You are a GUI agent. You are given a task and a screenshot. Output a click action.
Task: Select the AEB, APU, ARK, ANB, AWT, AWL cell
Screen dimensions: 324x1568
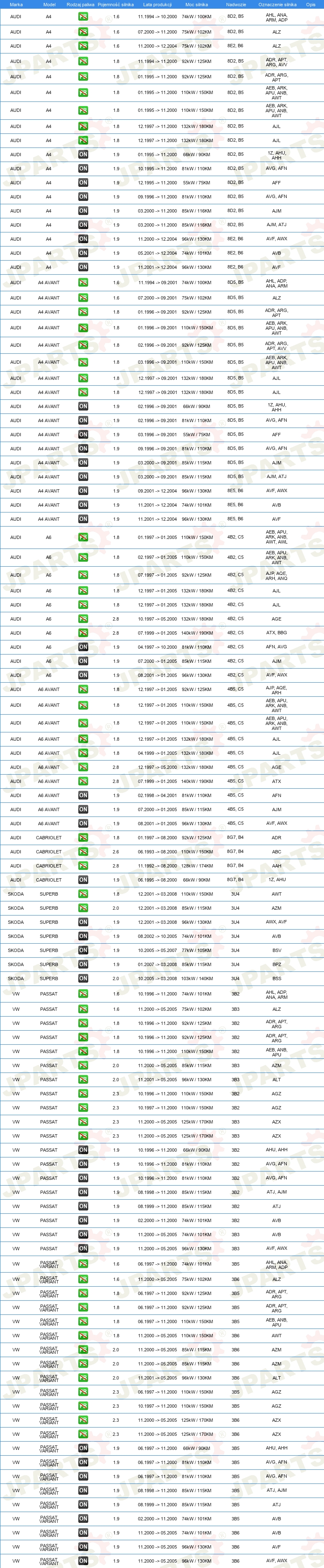click(276, 537)
